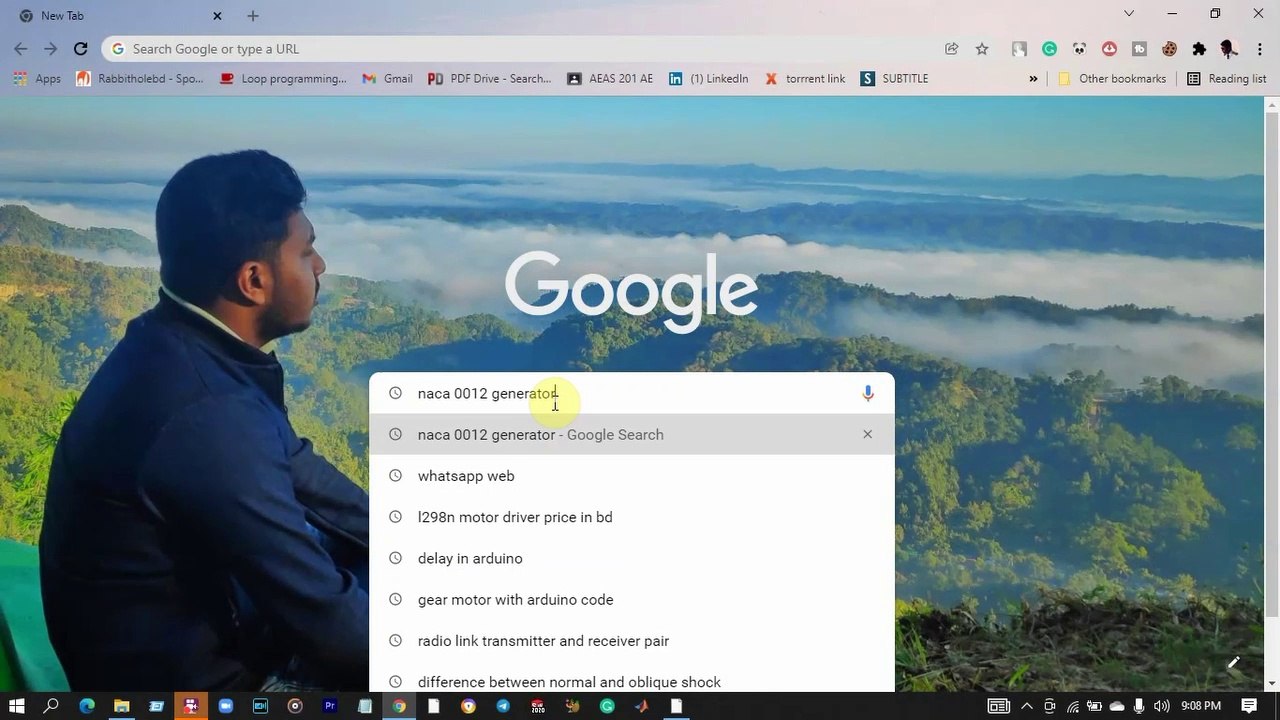
Task: Click the share page icon in address bar
Action: coord(951,49)
